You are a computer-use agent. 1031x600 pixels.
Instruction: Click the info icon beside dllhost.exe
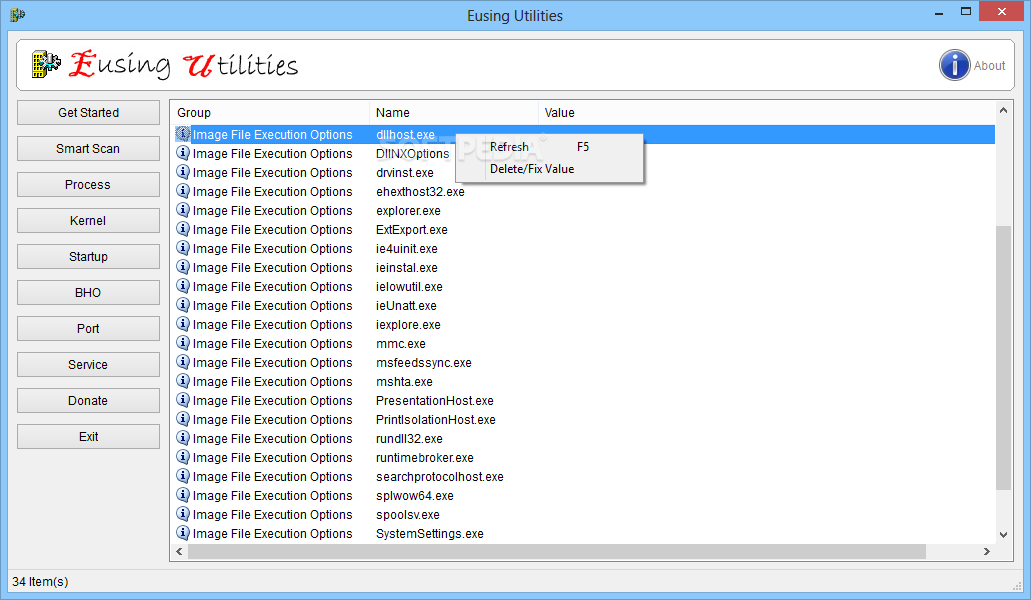pos(183,134)
